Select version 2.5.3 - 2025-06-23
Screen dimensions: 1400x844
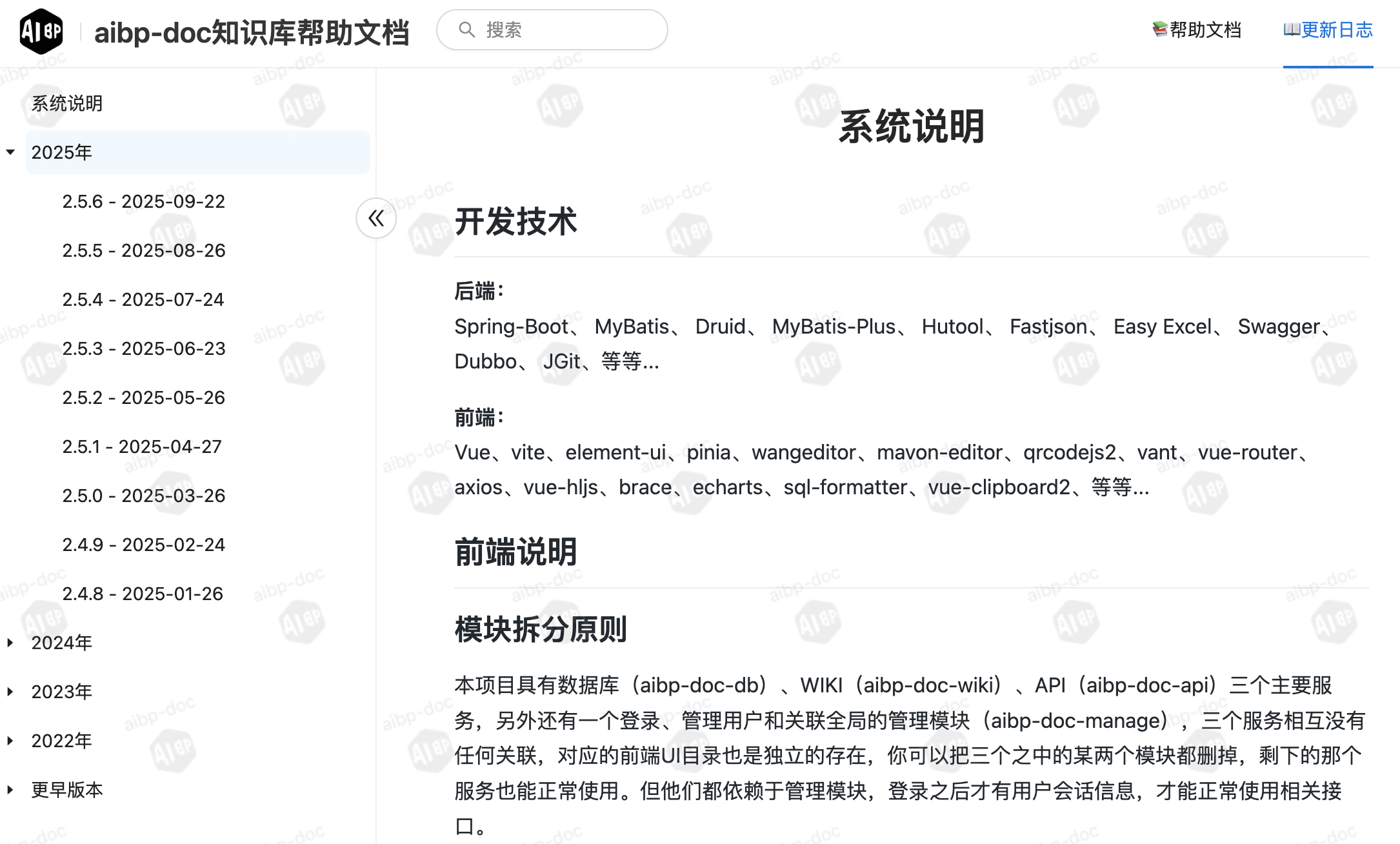pyautogui.click(x=143, y=348)
